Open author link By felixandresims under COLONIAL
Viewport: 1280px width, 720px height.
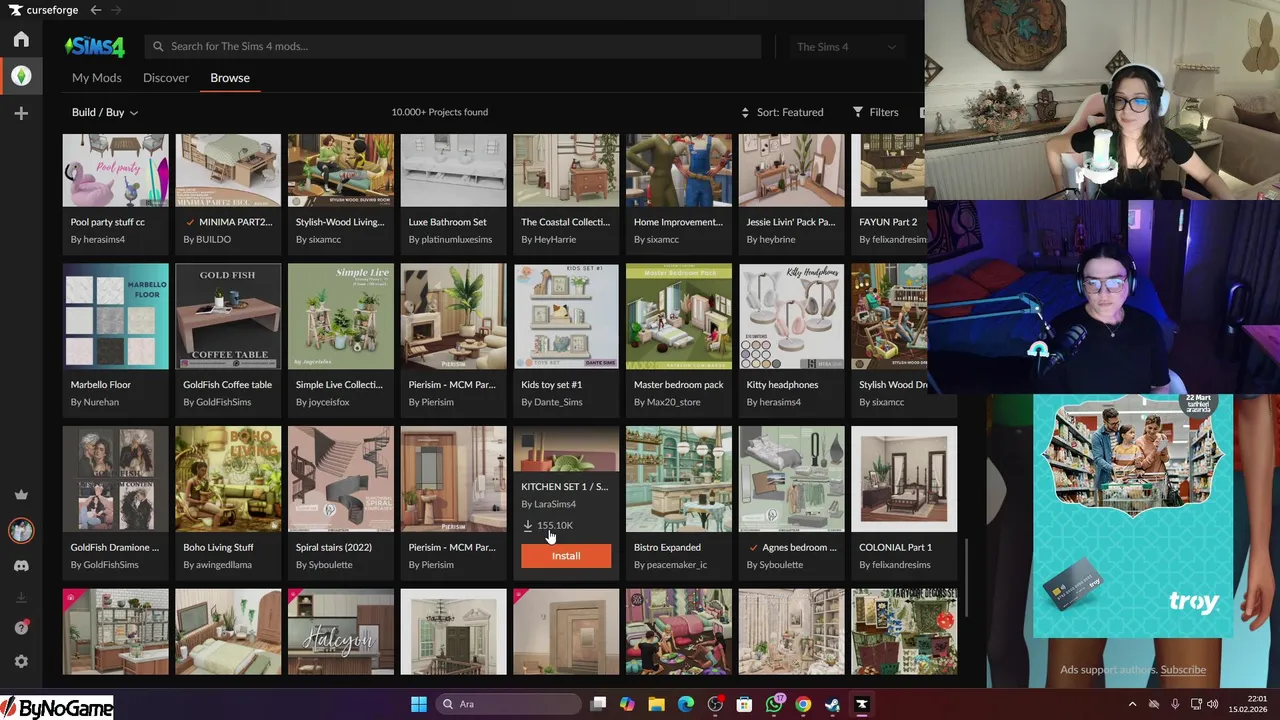click(894, 565)
